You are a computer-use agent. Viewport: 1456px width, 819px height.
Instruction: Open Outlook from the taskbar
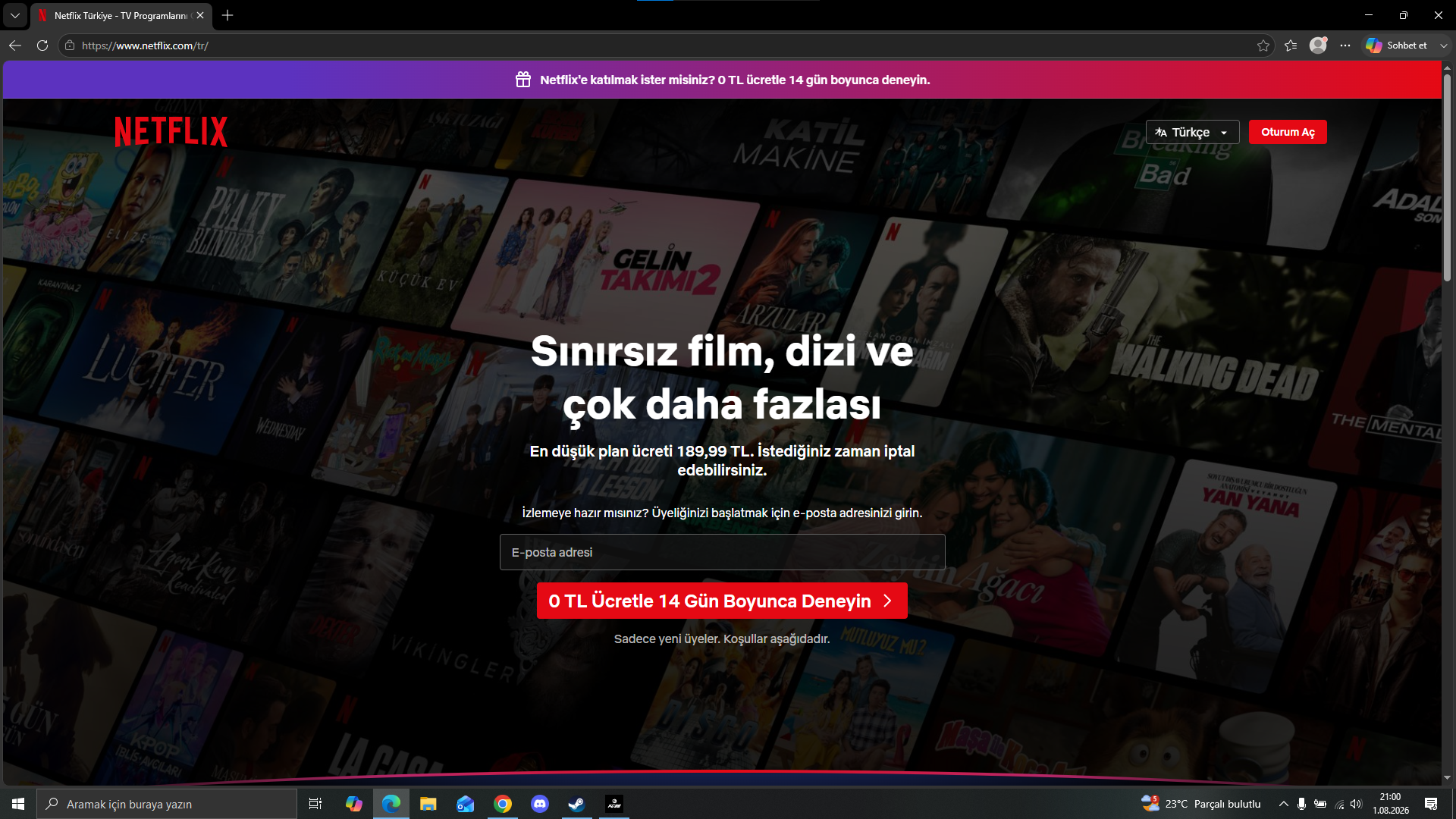pos(466,804)
